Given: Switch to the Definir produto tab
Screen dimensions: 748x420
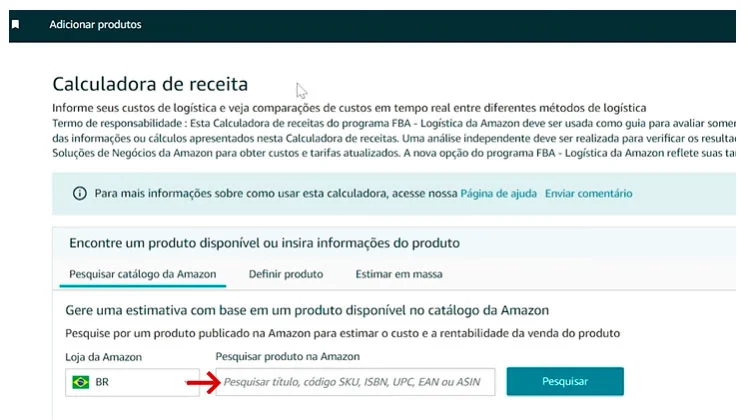Looking at the screenshot, I should tap(286, 274).
